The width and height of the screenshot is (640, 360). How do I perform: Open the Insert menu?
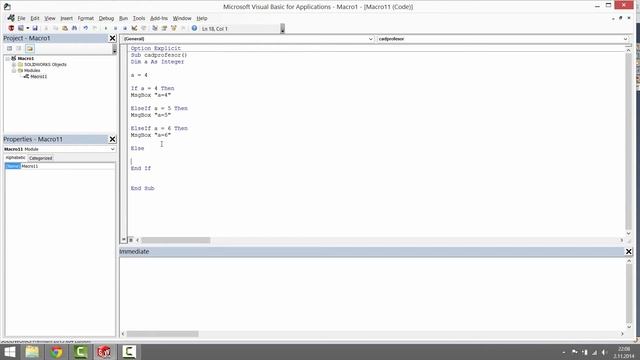tap(67, 18)
